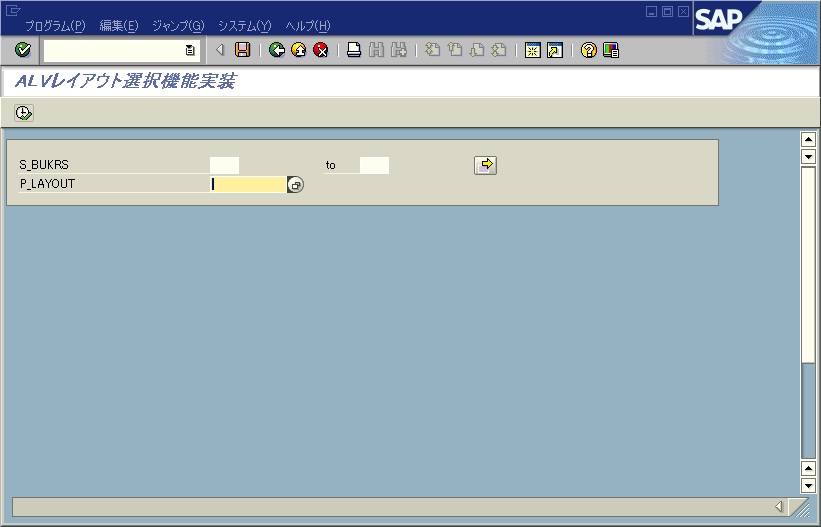Click the Print icon
Image resolution: width=821 pixels, height=527 pixels.
pos(354,50)
